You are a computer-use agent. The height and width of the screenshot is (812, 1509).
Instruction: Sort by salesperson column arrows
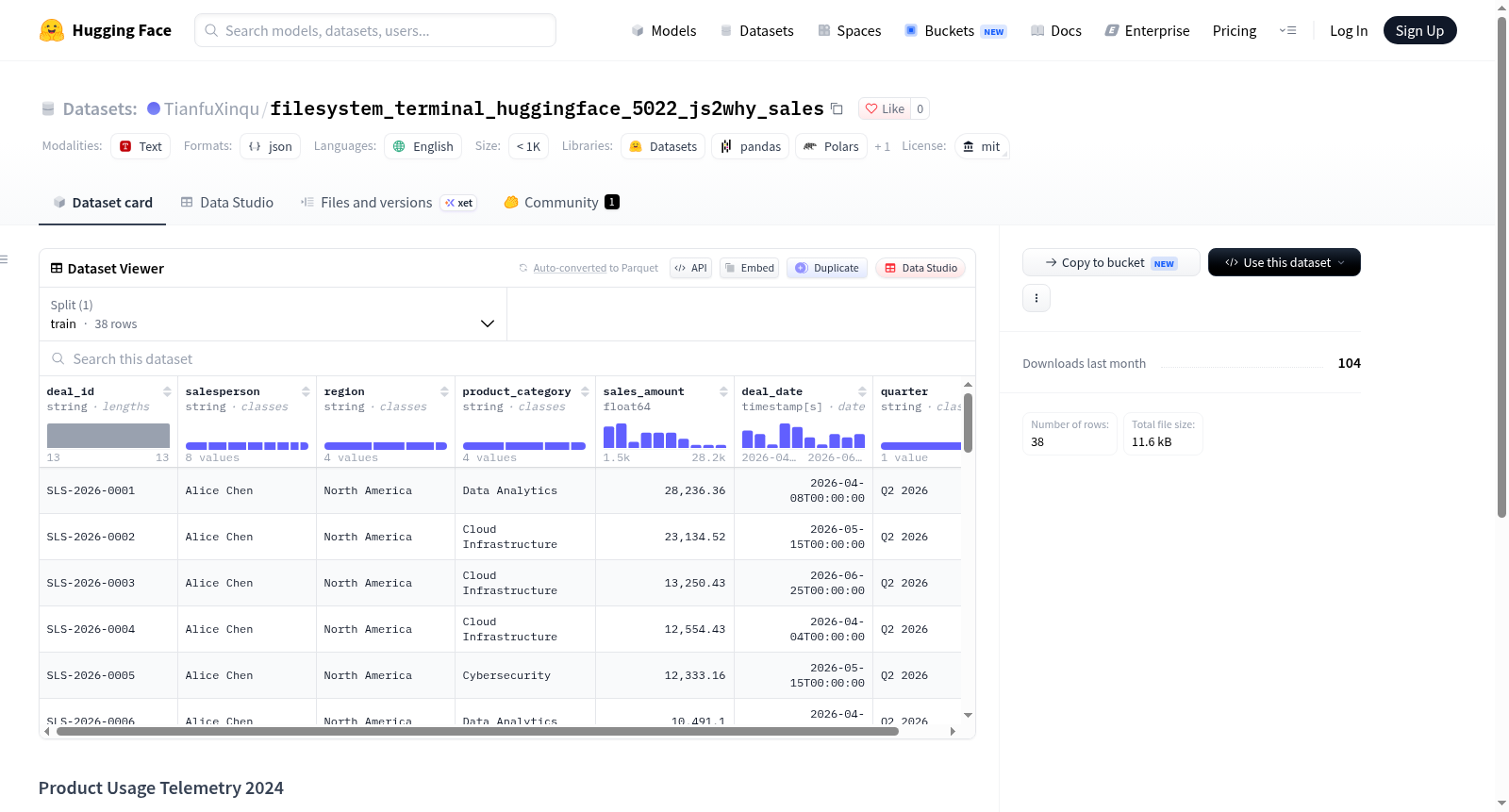[306, 391]
